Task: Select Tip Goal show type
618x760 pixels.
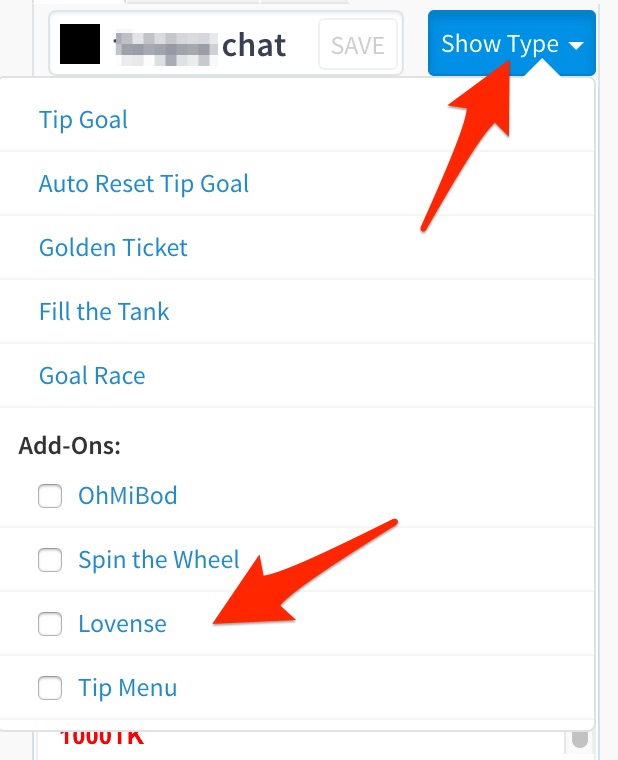Action: (x=83, y=120)
